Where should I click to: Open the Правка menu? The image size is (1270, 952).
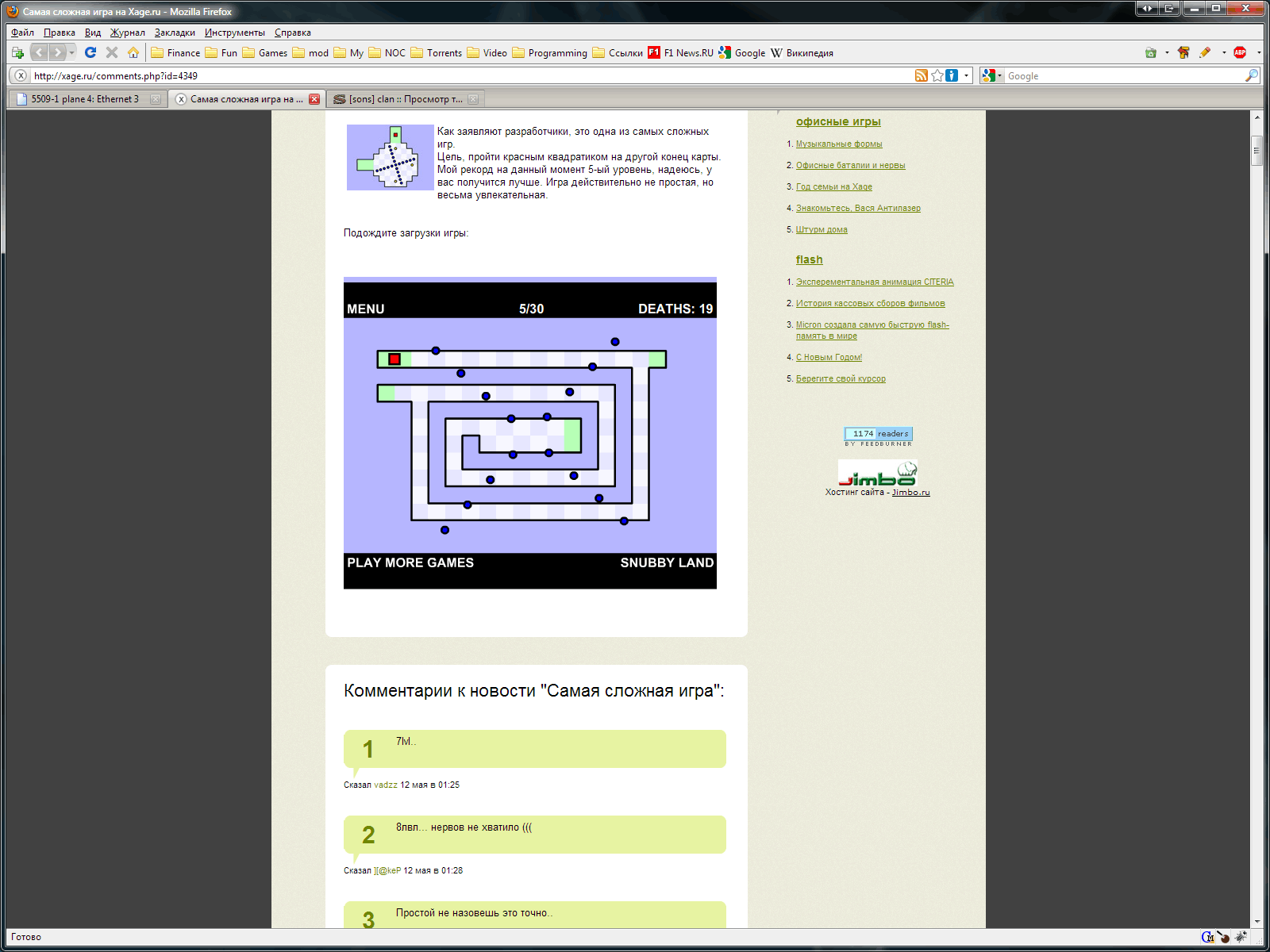click(x=60, y=33)
